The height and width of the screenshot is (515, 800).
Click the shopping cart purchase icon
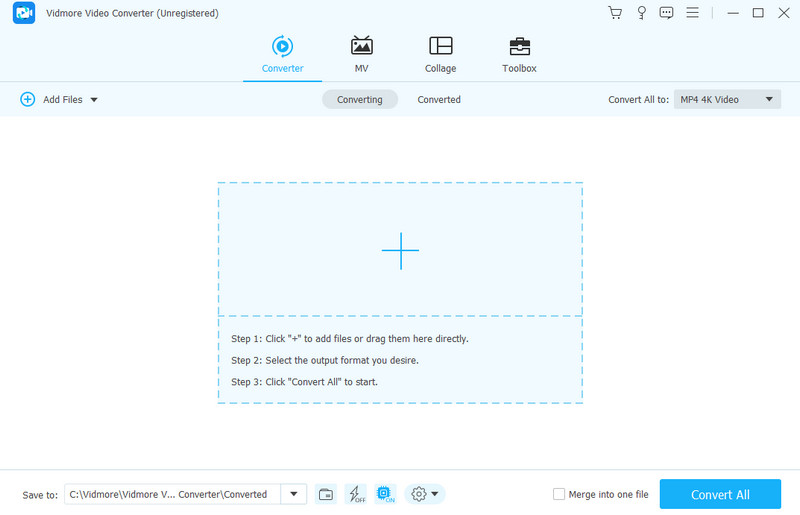(615, 13)
